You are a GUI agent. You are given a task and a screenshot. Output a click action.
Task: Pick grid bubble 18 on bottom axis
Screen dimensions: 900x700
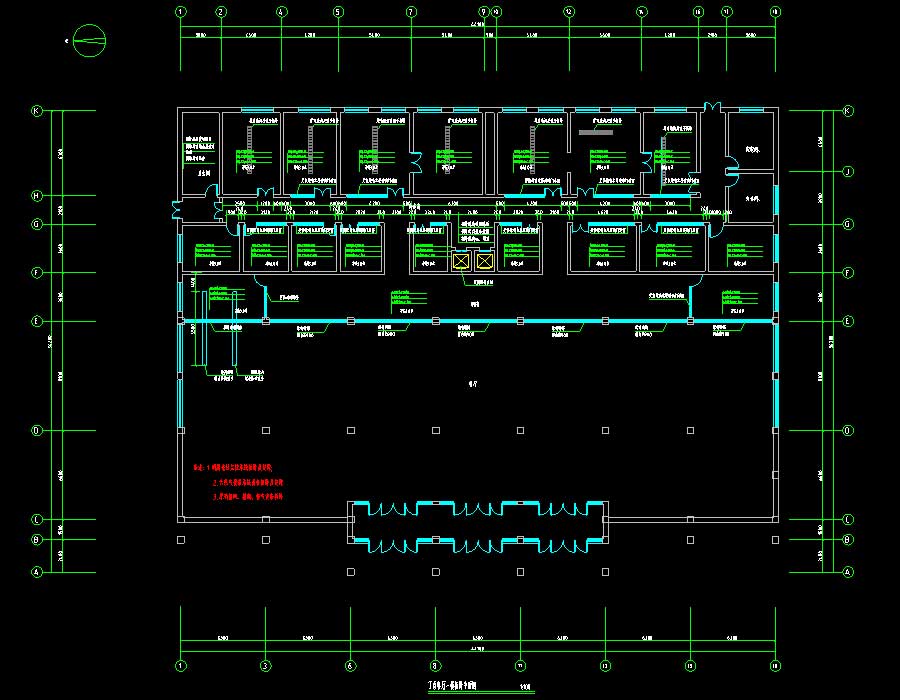point(775,665)
